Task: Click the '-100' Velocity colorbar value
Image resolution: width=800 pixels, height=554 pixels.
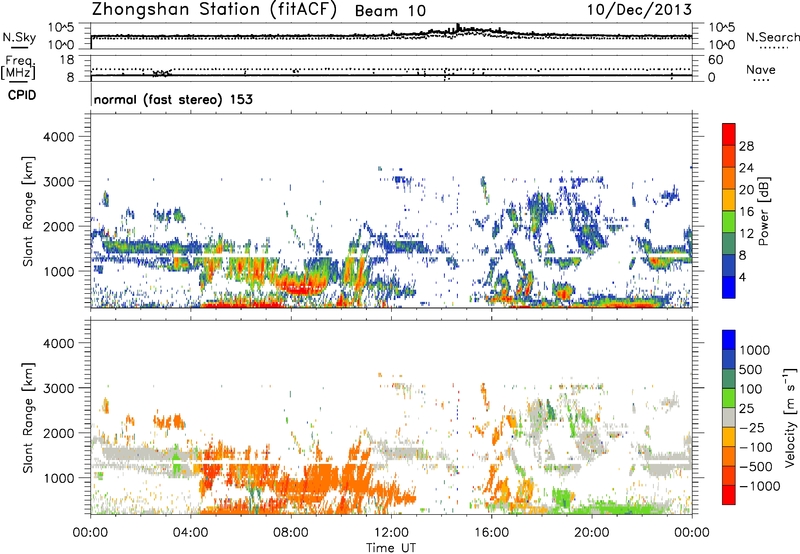Action: tap(758, 447)
